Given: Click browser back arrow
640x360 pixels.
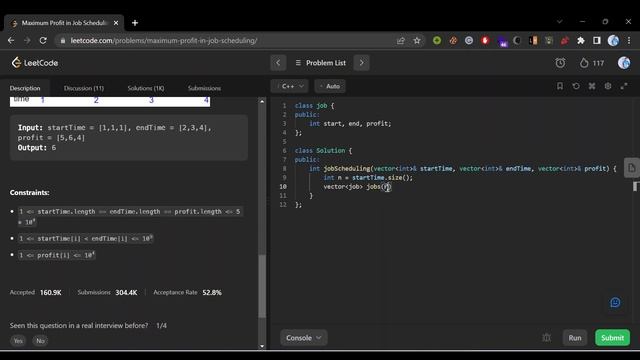Looking at the screenshot, I should point(11,40).
